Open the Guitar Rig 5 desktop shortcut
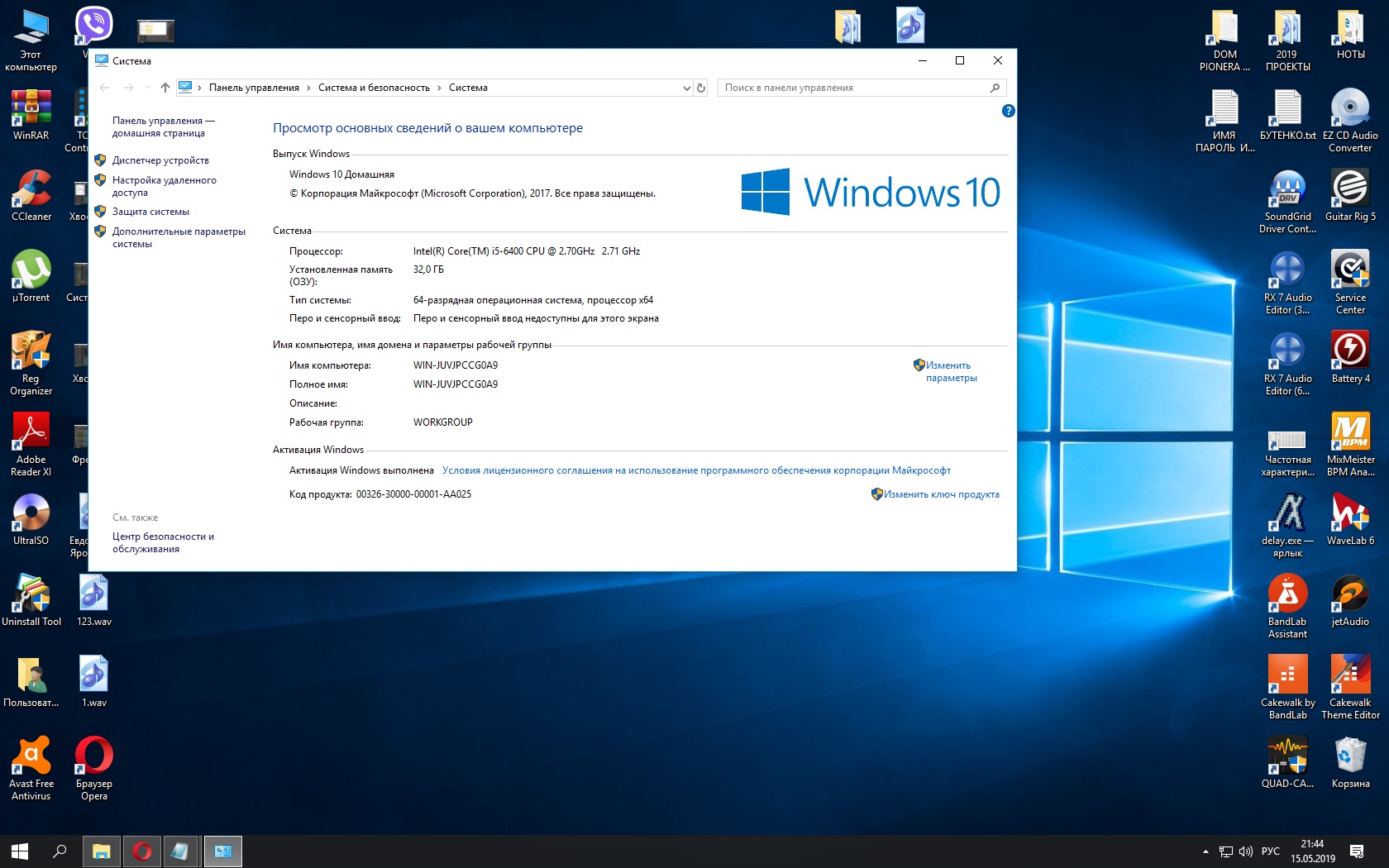 click(x=1350, y=195)
